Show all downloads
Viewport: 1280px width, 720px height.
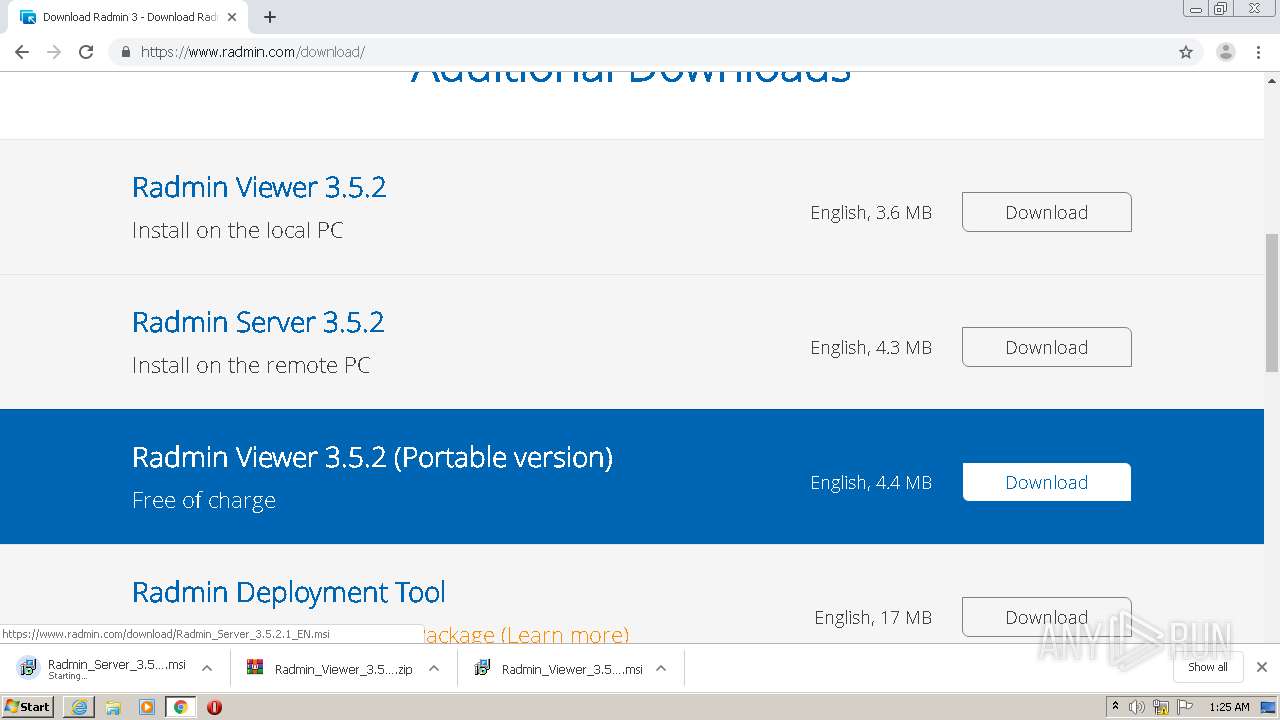pos(1208,667)
